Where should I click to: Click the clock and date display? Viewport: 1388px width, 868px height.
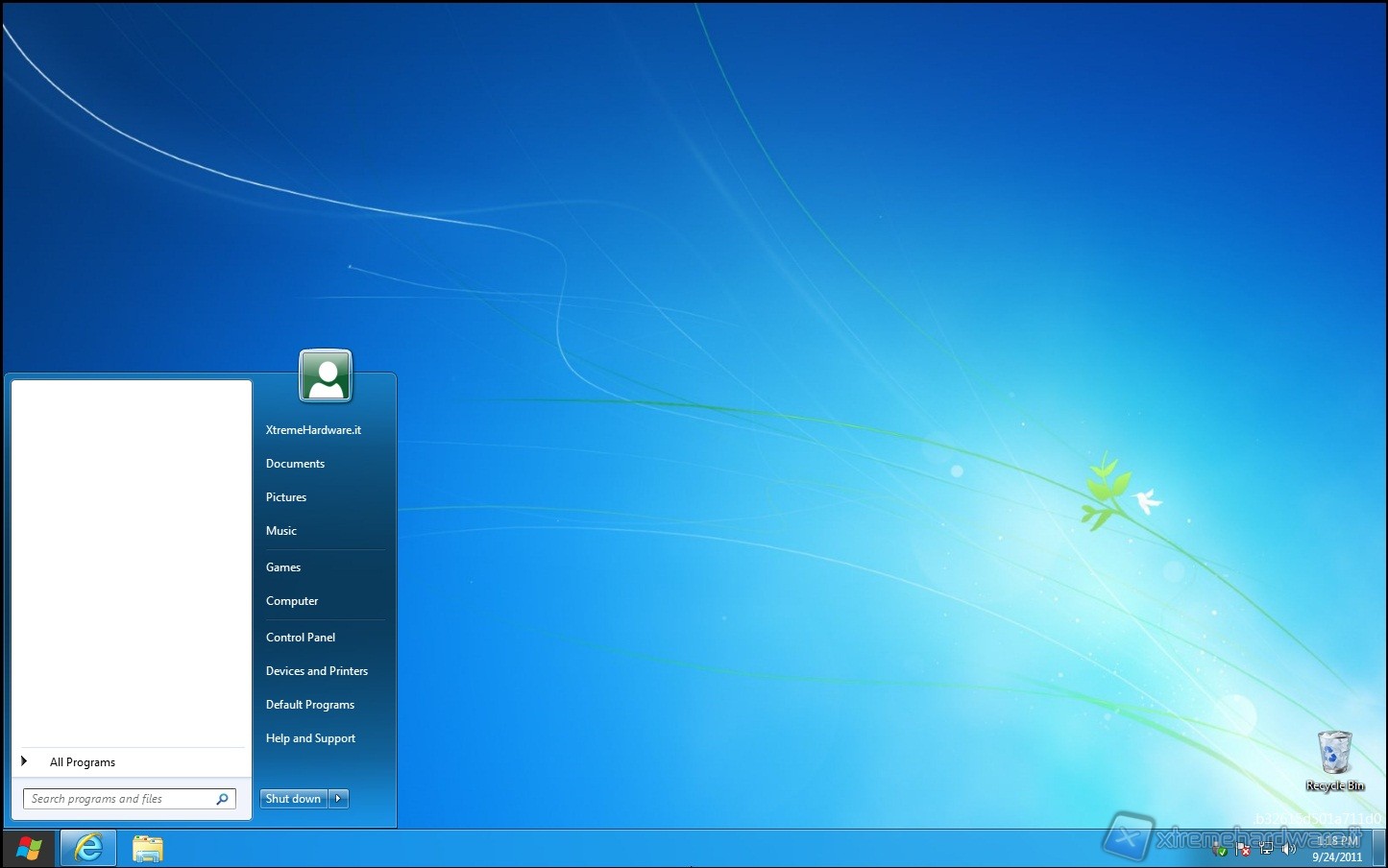(x=1337, y=849)
